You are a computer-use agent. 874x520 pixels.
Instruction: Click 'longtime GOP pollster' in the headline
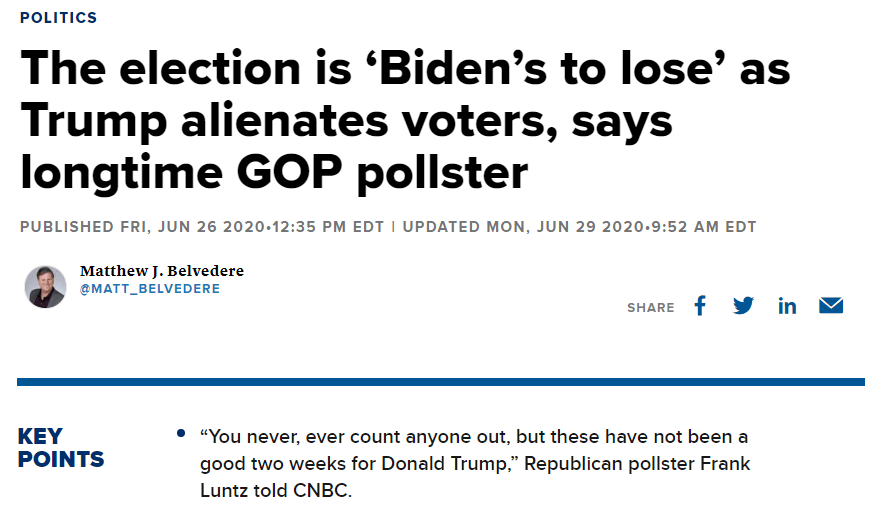pos(273,173)
